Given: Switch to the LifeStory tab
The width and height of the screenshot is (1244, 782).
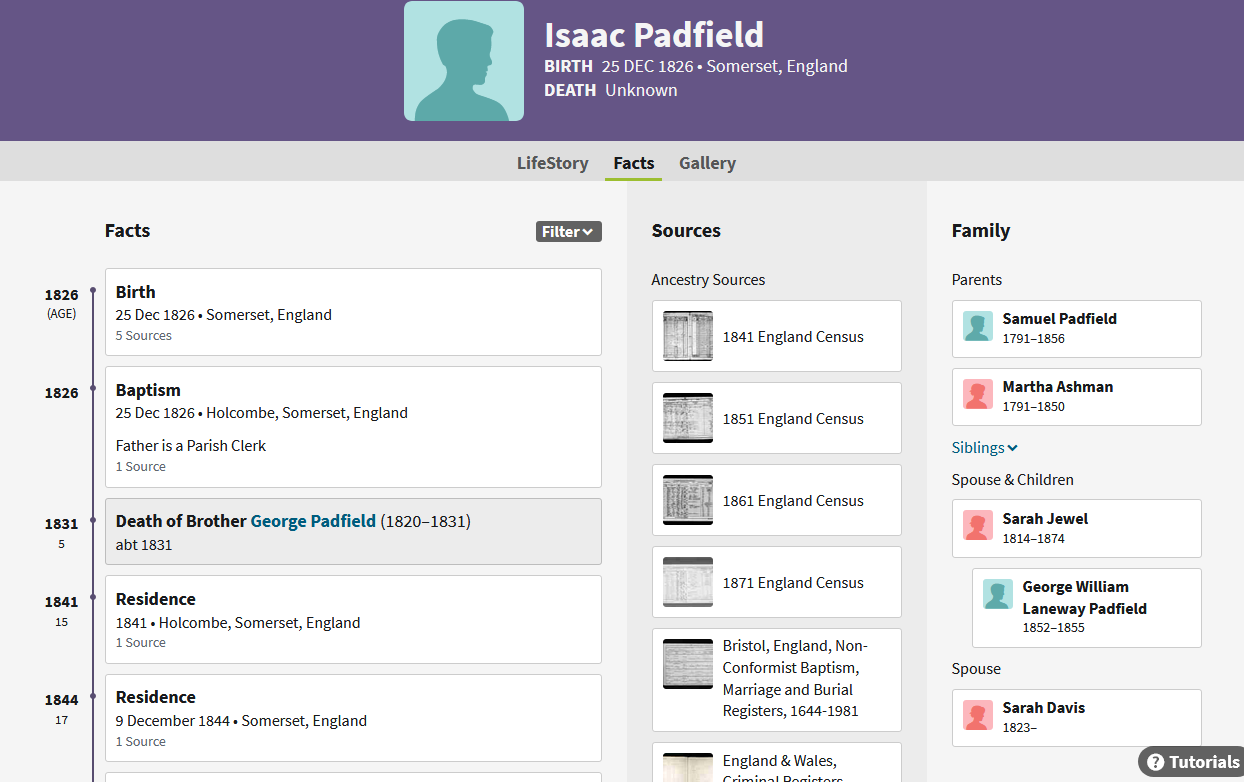Looking at the screenshot, I should pos(552,163).
